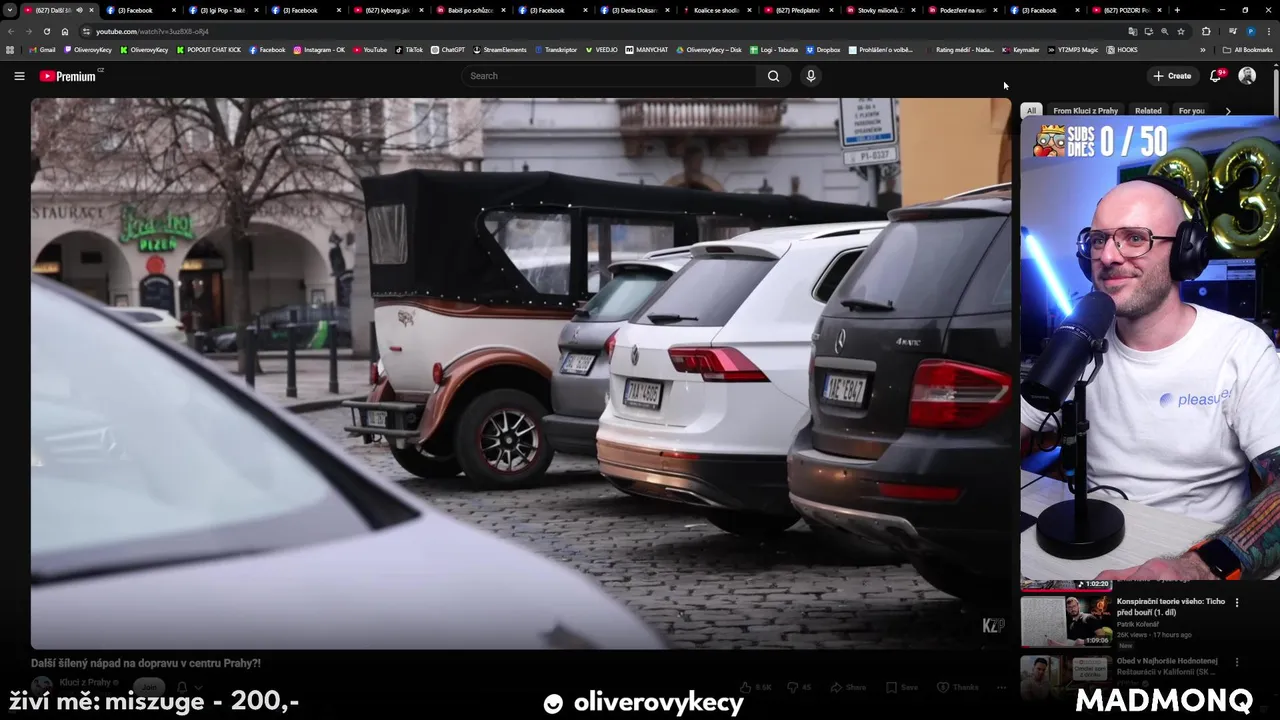
Task: Run search with the magnifier button
Action: (x=773, y=76)
